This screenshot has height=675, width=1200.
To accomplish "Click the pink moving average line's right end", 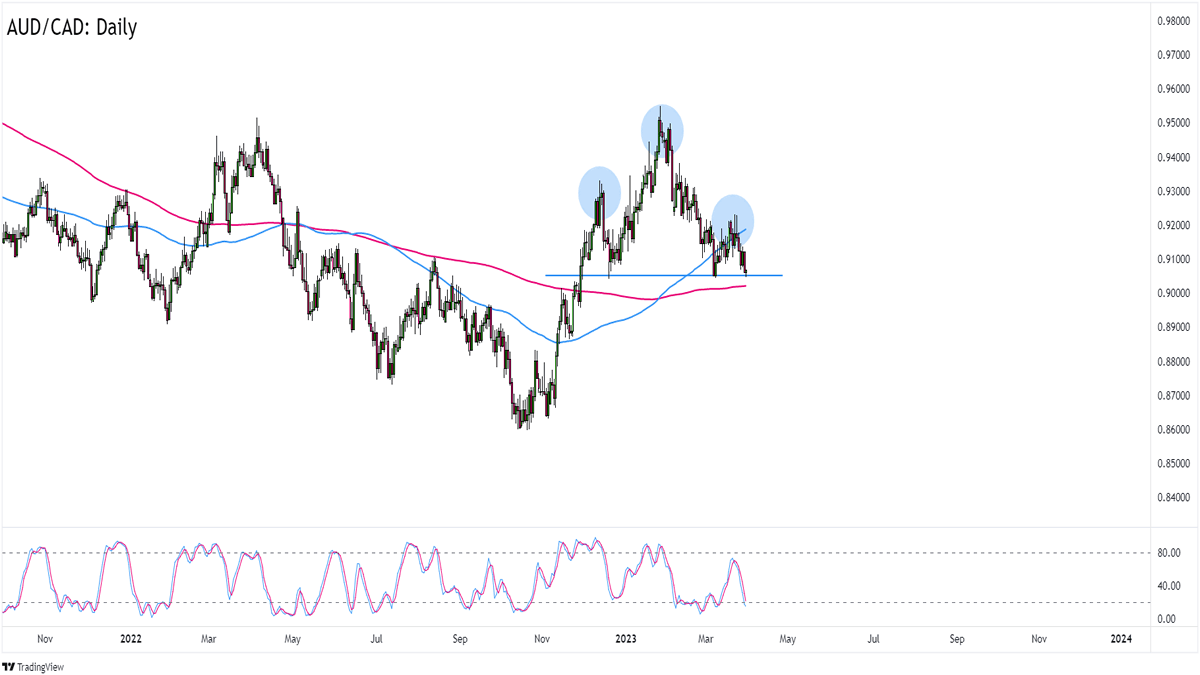I will click(744, 287).
